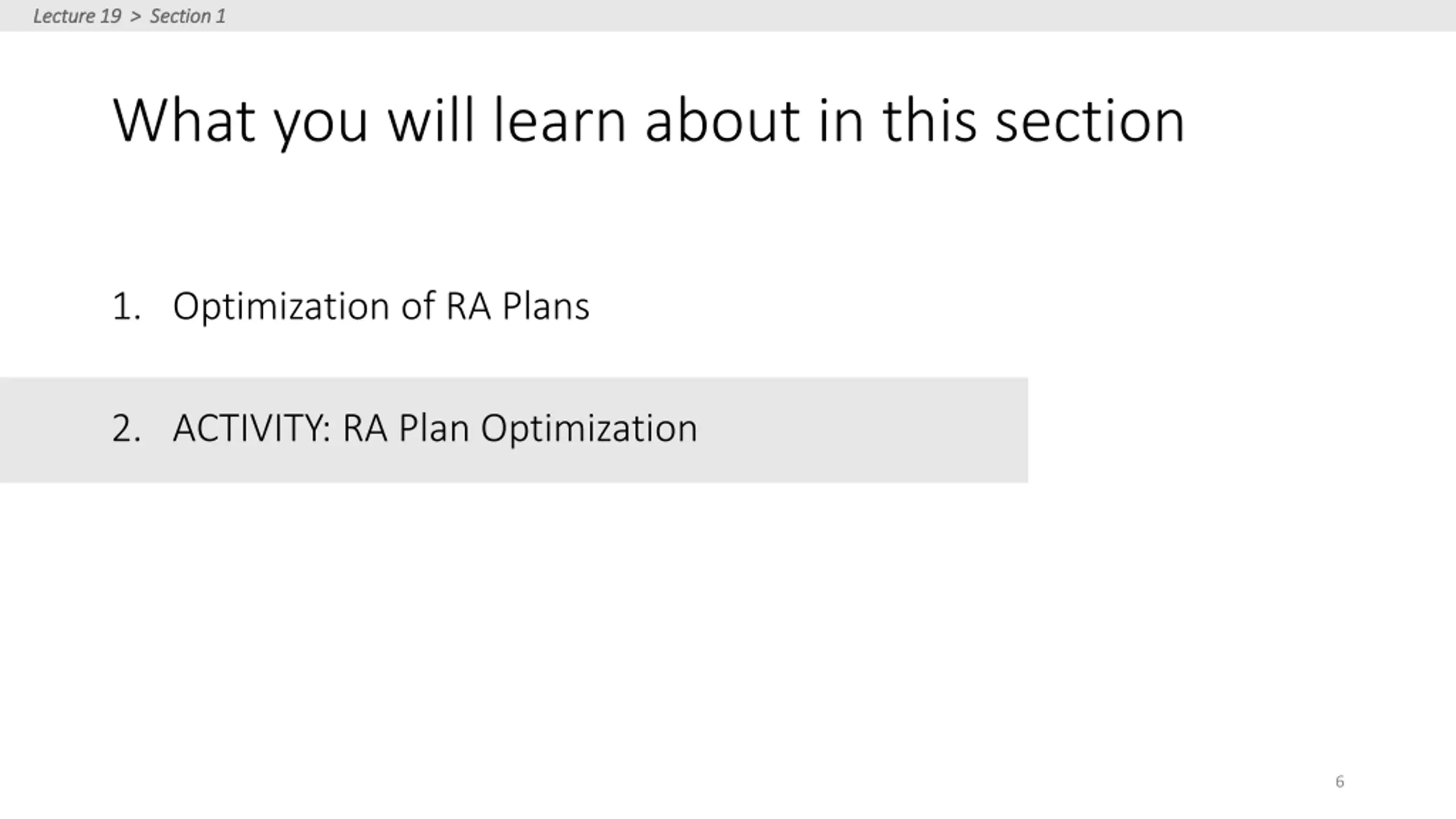Click the "2." list number marker

126,428
